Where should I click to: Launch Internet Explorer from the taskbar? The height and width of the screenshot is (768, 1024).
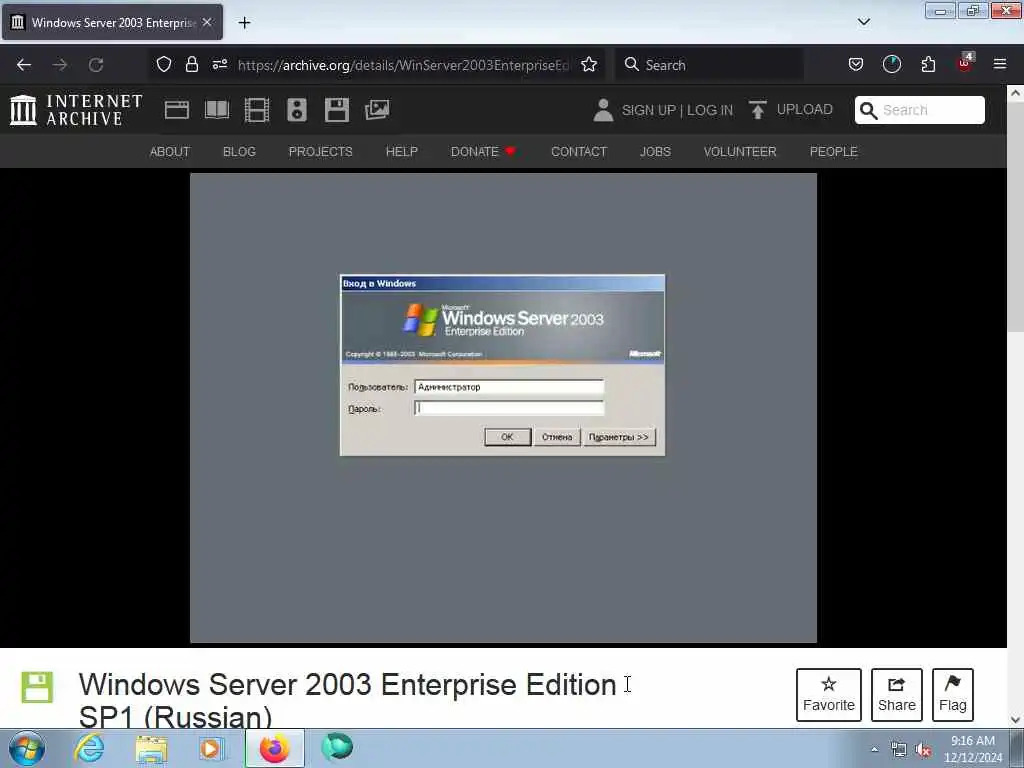point(89,748)
